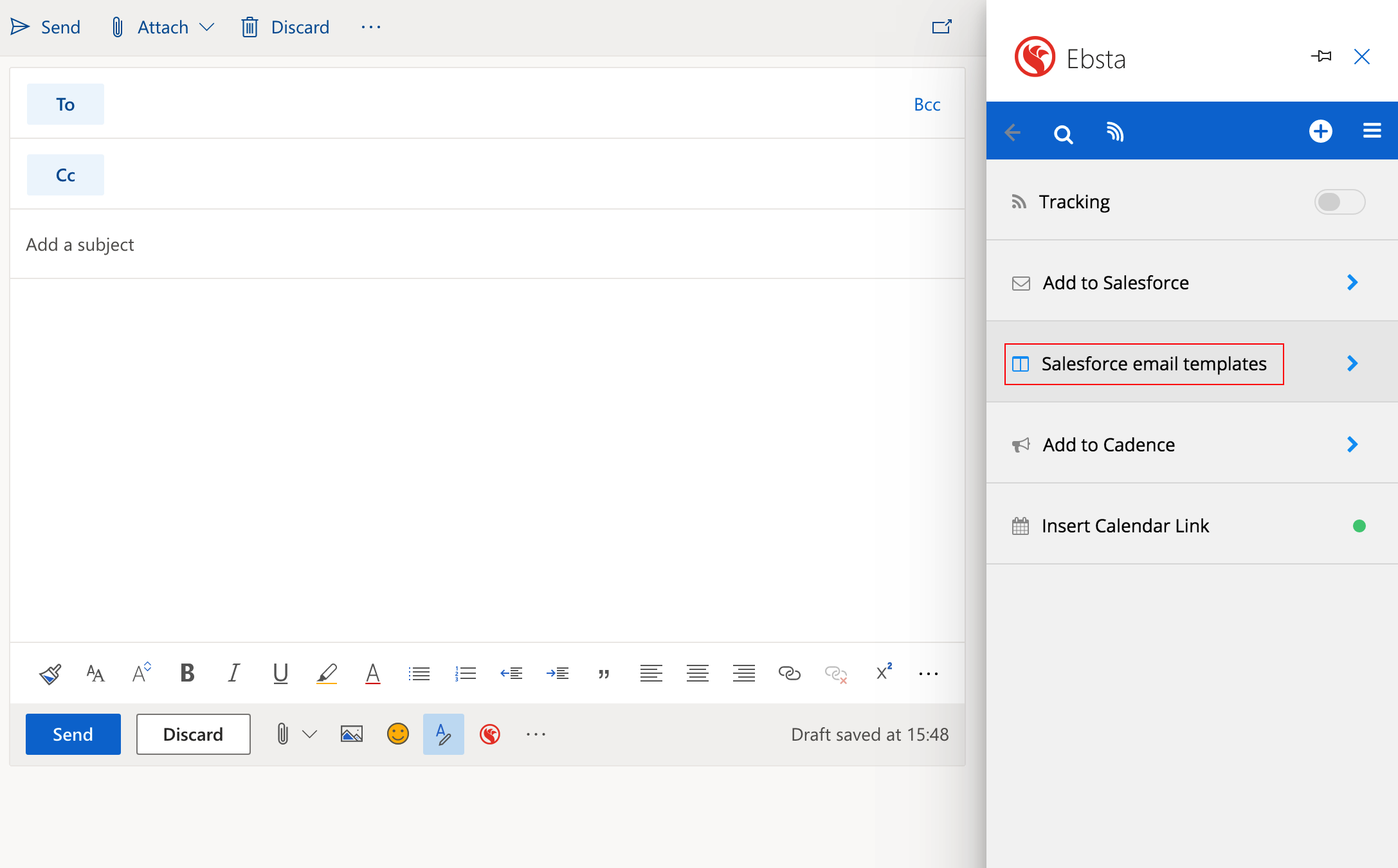Show the Bcc field link
Image resolution: width=1398 pixels, height=868 pixels.
[x=927, y=104]
